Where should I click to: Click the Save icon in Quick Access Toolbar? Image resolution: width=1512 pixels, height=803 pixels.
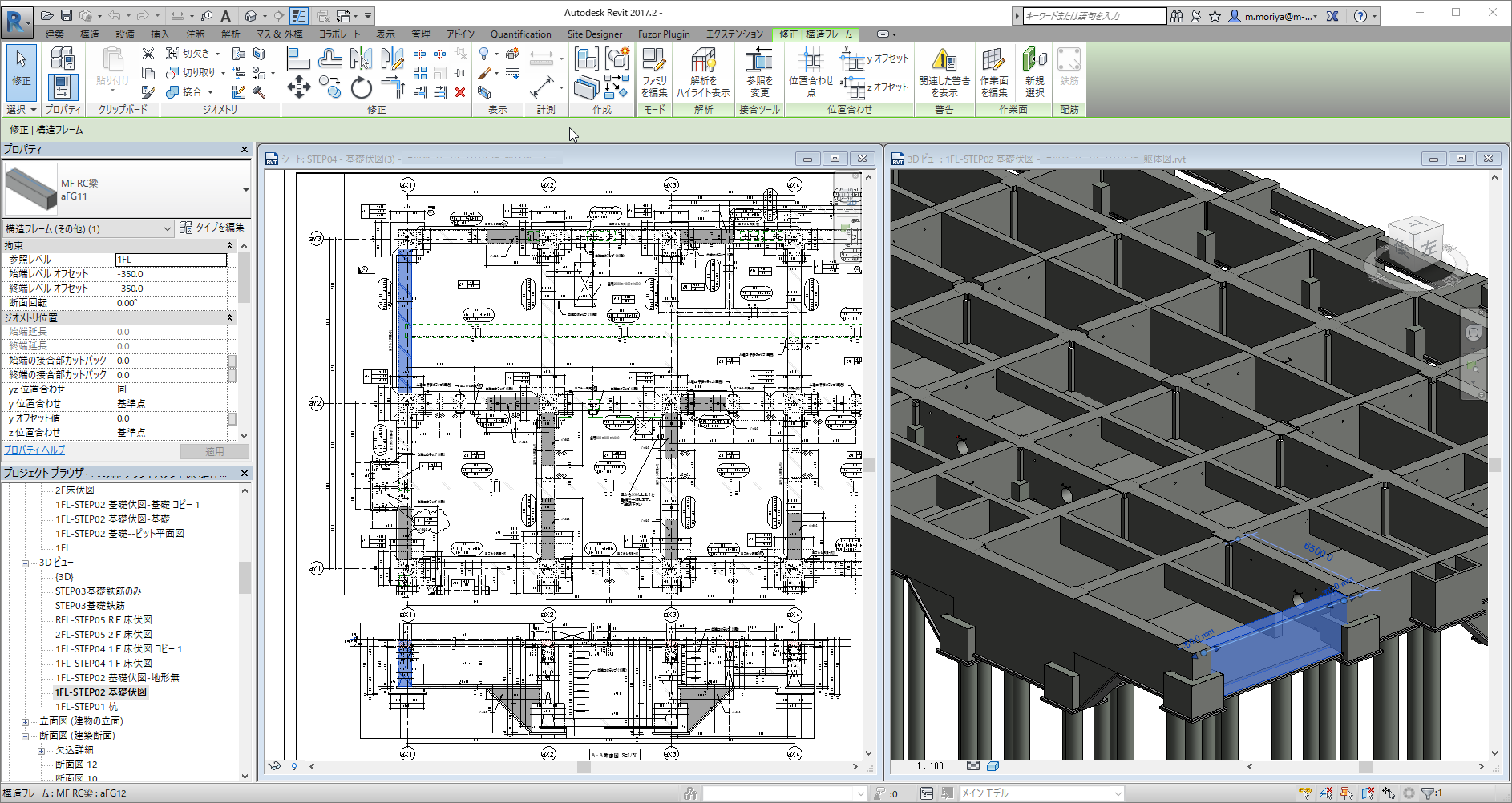point(67,15)
